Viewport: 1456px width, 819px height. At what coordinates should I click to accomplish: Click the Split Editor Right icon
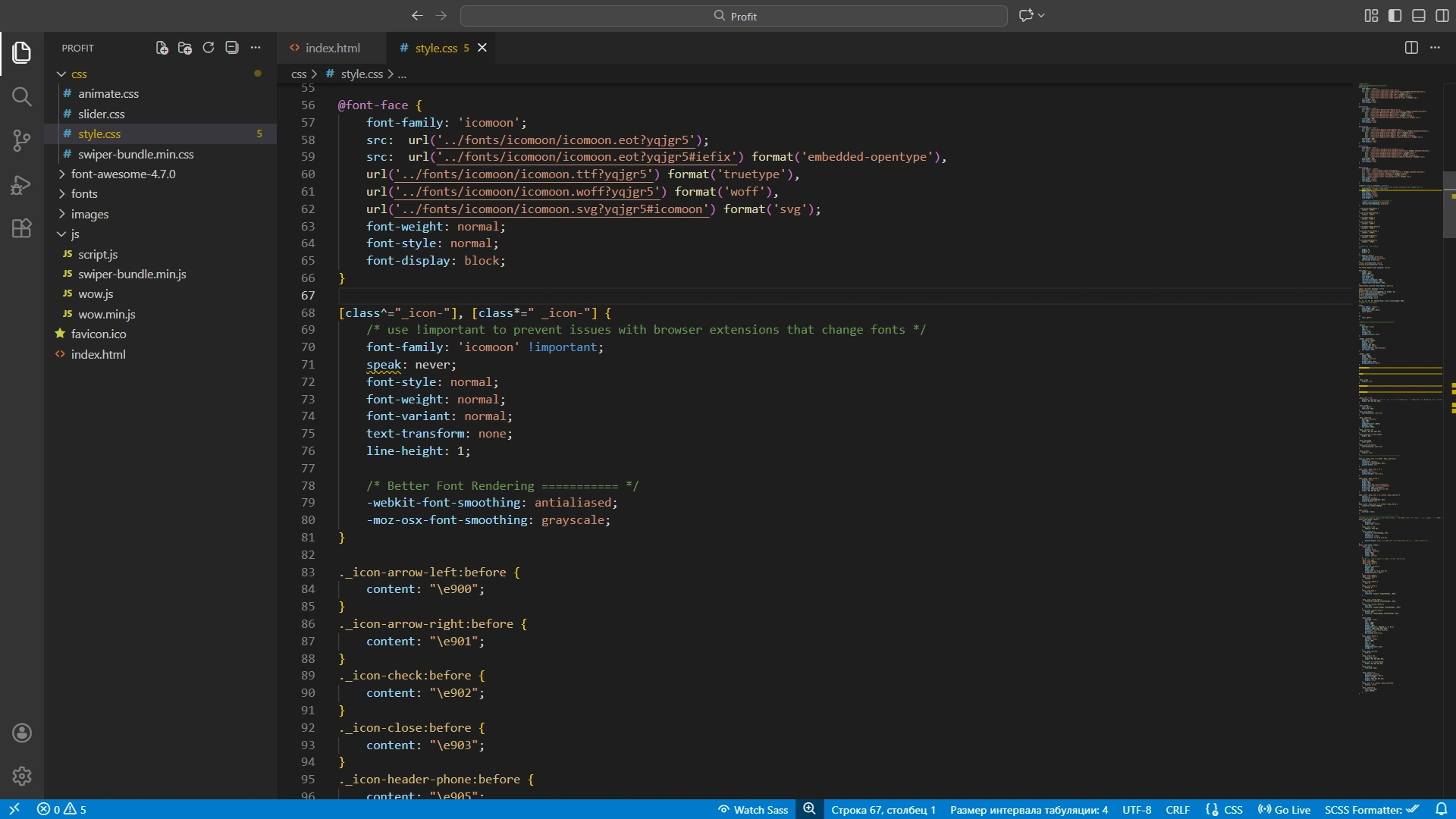(x=1411, y=48)
